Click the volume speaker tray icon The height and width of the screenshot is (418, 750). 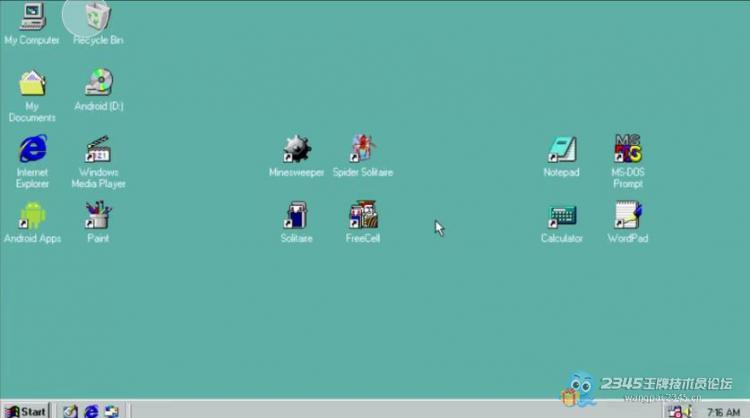point(688,412)
